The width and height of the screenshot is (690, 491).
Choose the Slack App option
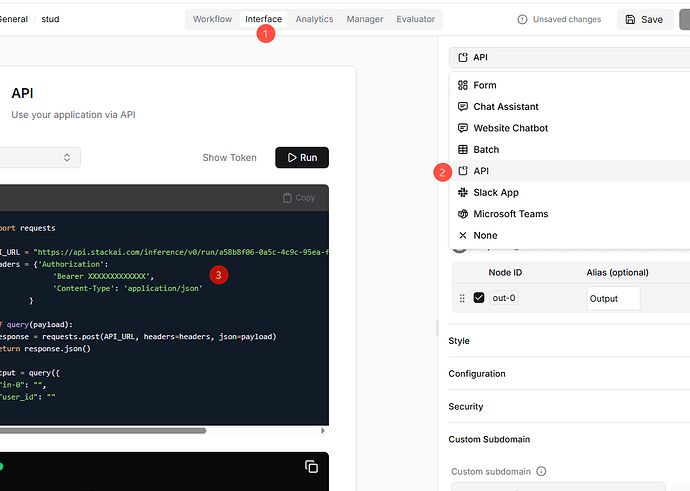[569, 192]
